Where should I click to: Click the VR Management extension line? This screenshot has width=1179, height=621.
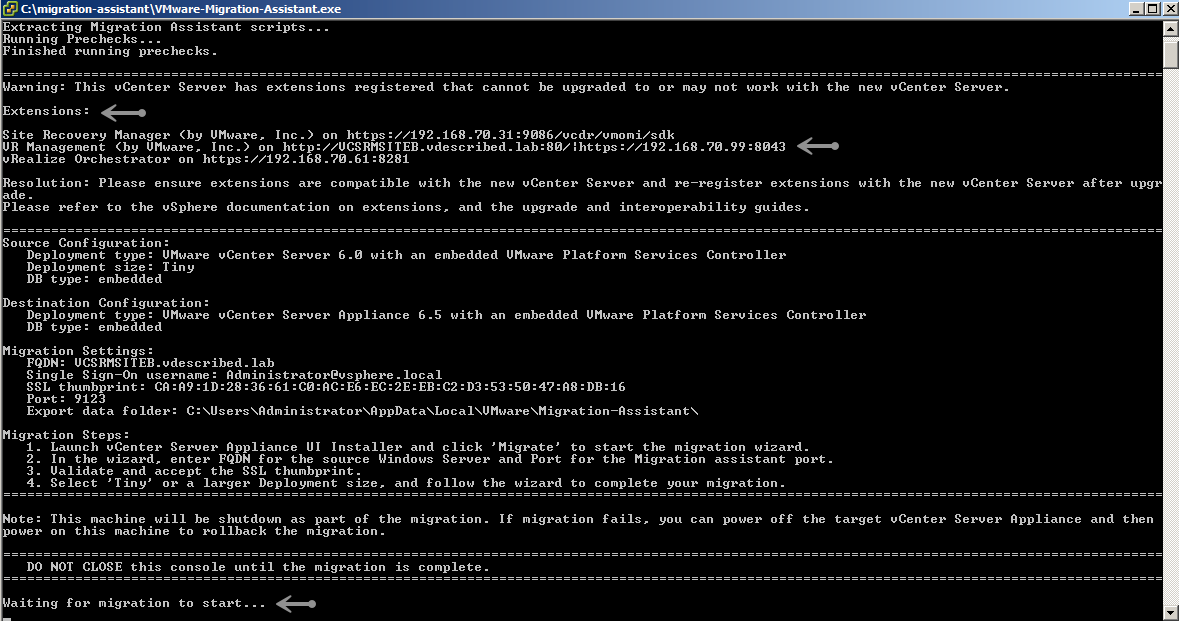[394, 147]
